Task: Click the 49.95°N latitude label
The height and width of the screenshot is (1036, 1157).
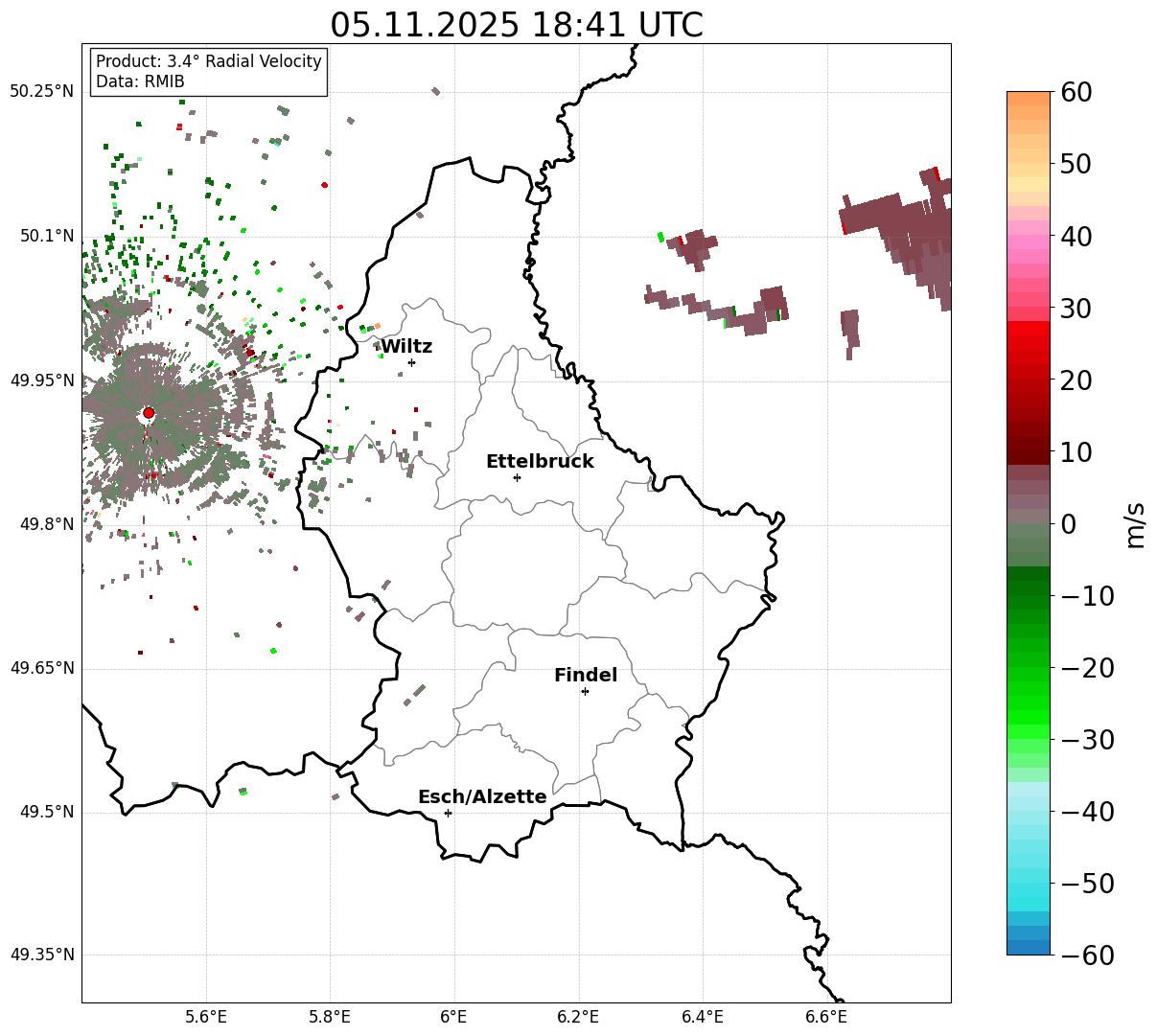Action: pyautogui.click(x=41, y=380)
